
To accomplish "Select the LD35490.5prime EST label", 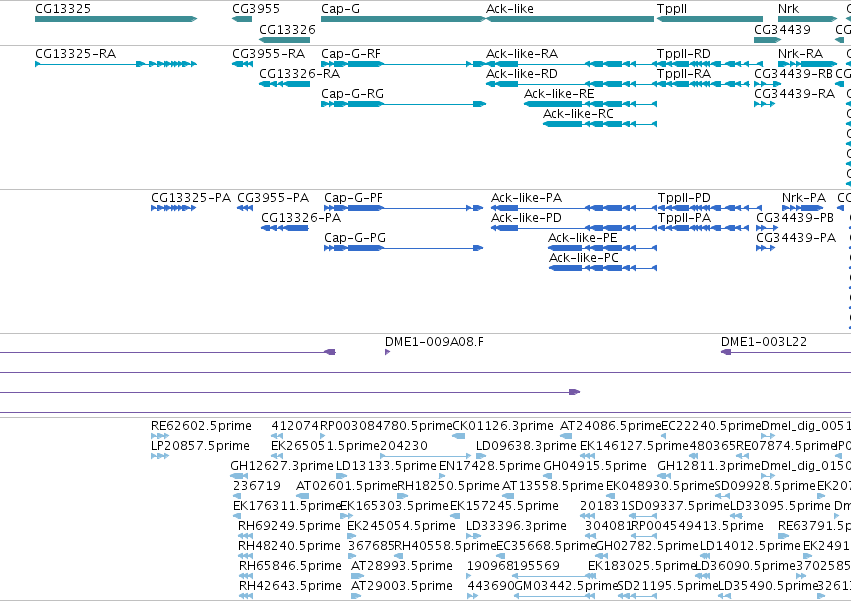I will 767,586.
